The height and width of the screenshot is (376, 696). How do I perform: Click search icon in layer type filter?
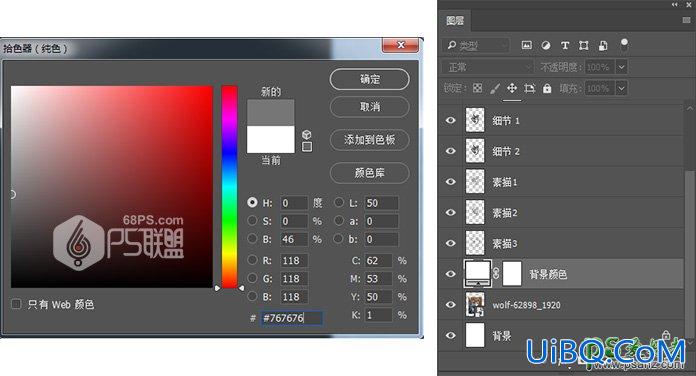452,45
